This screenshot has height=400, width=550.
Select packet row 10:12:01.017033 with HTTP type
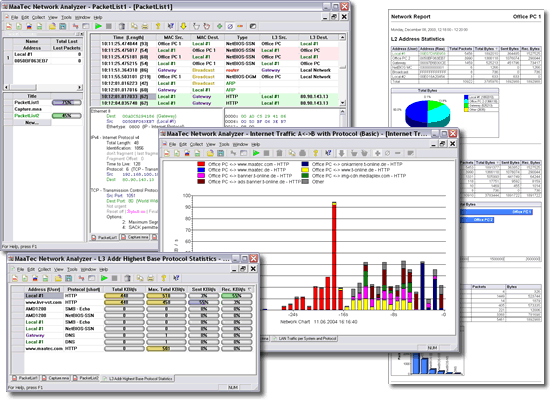tap(215, 96)
